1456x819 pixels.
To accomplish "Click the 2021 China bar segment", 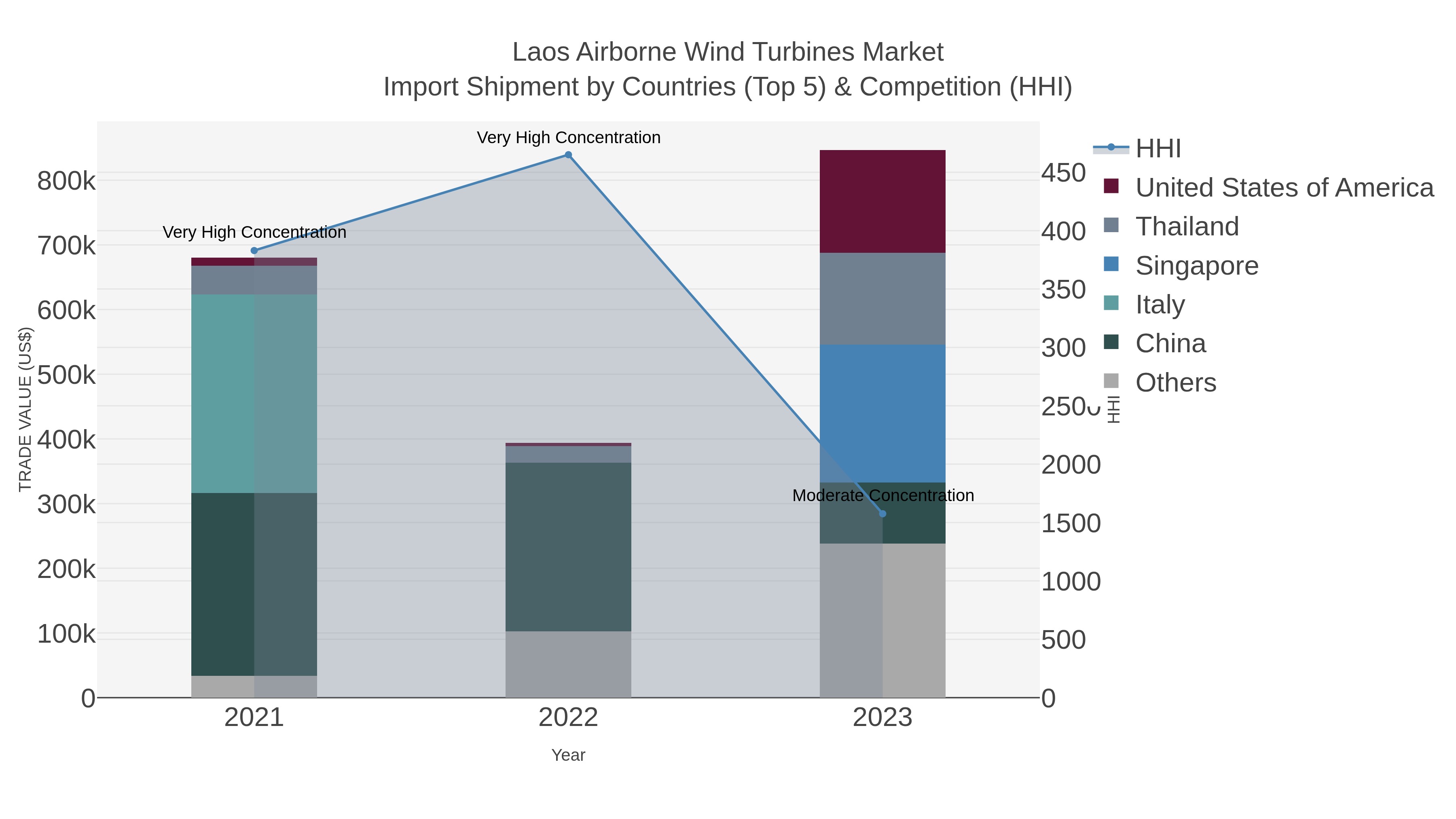I will pyautogui.click(x=254, y=584).
